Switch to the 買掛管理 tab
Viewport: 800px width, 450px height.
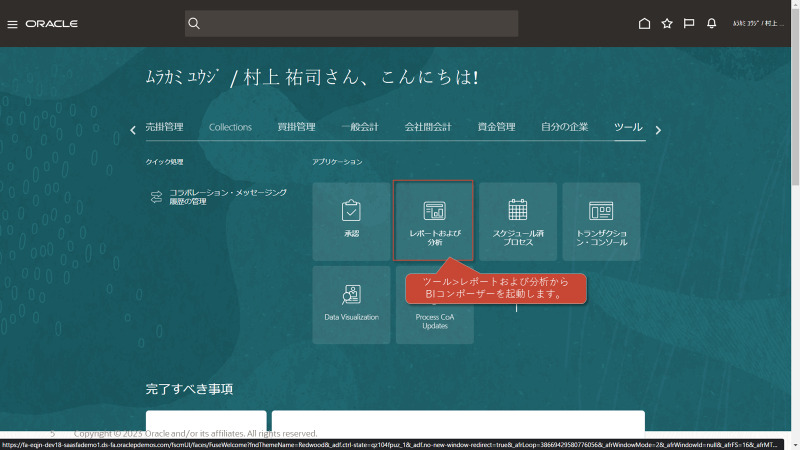point(296,127)
